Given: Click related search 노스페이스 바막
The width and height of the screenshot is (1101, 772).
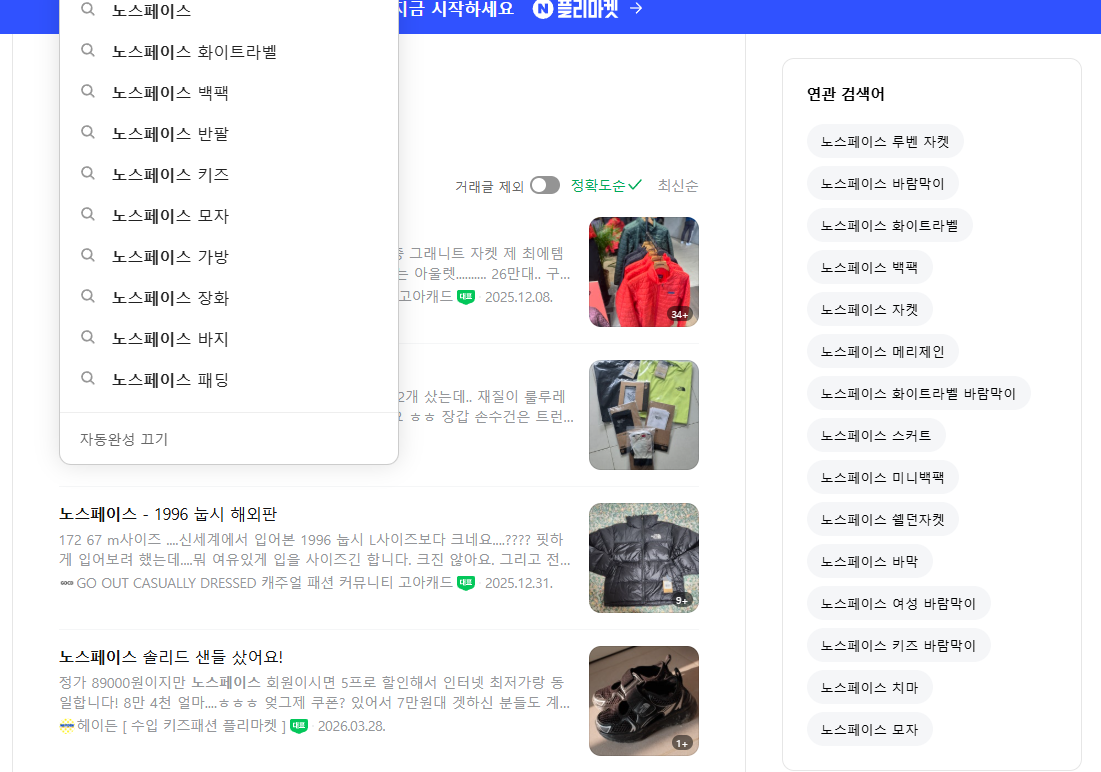Looking at the screenshot, I should click(x=869, y=561).
